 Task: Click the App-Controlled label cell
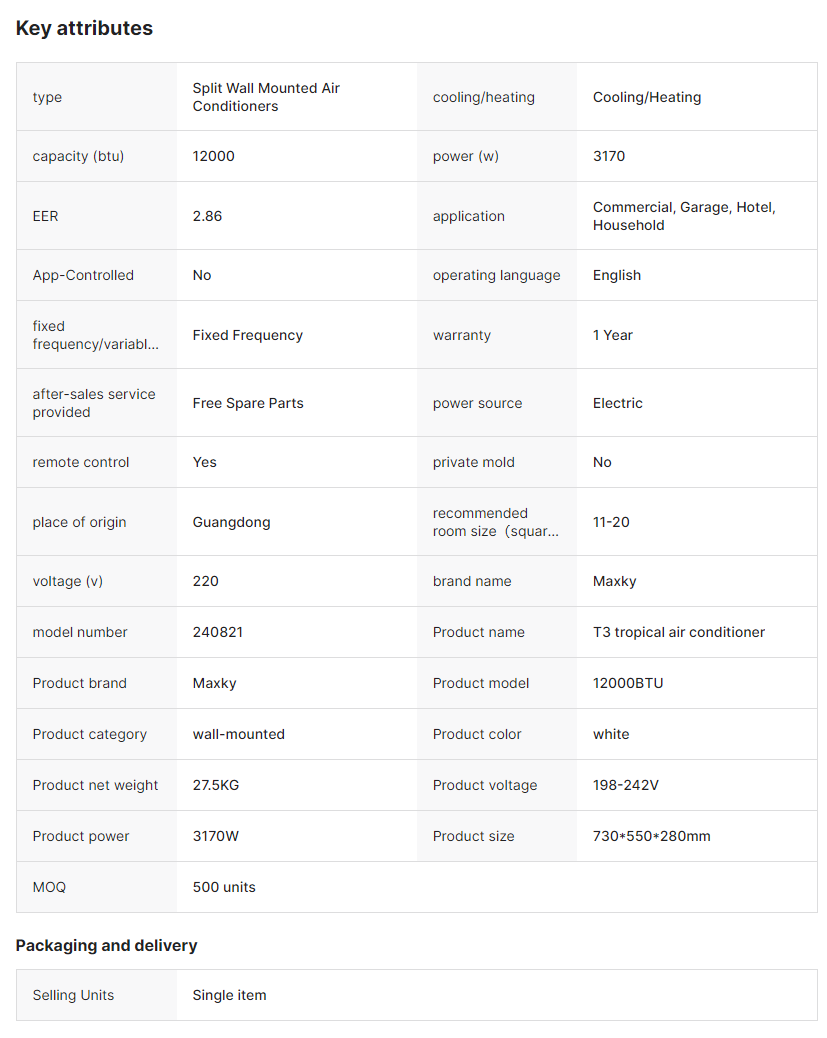[83, 275]
